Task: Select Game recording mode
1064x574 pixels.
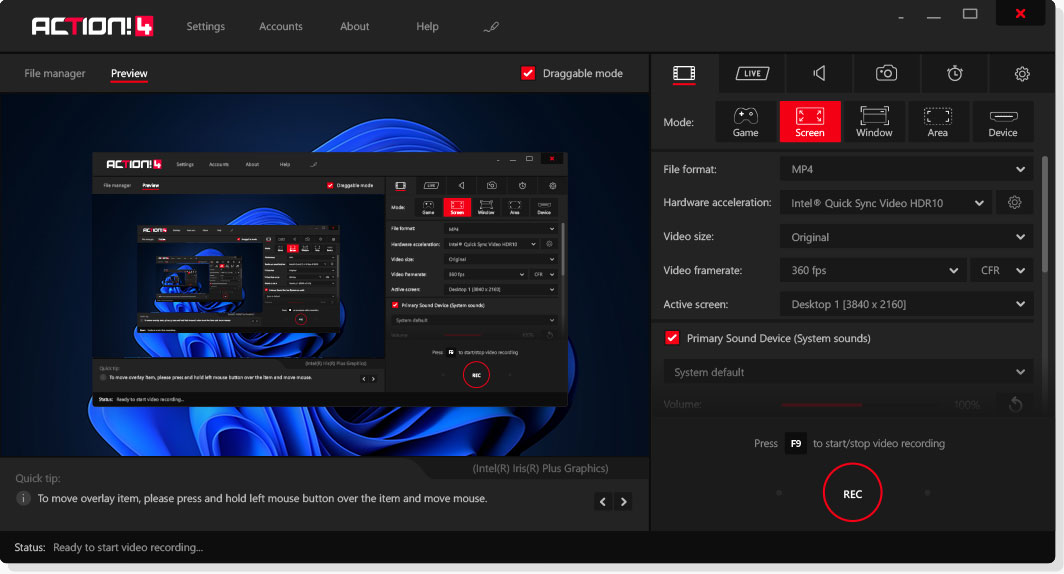Action: [x=745, y=122]
